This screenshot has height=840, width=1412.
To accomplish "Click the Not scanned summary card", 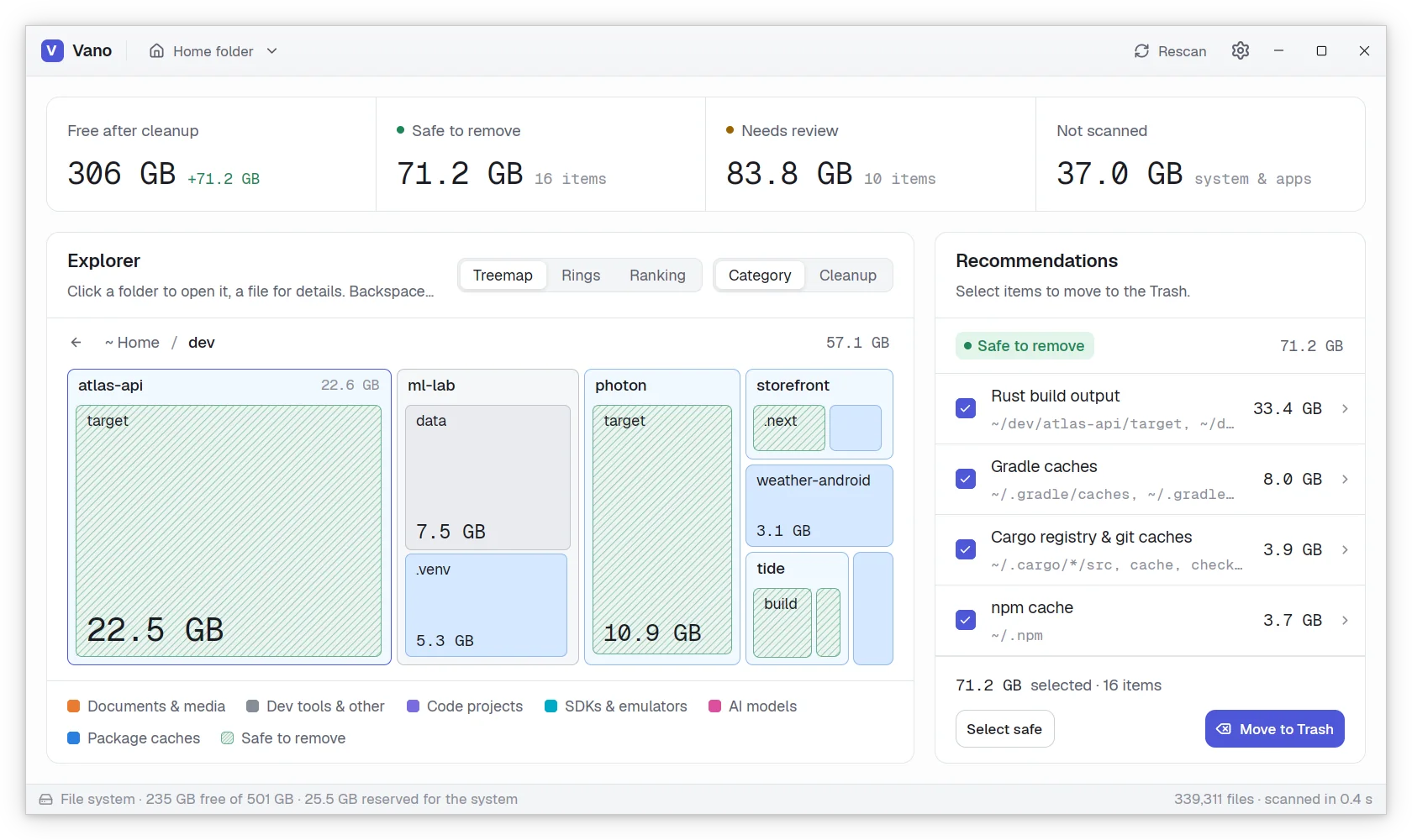I will pos(1200,155).
